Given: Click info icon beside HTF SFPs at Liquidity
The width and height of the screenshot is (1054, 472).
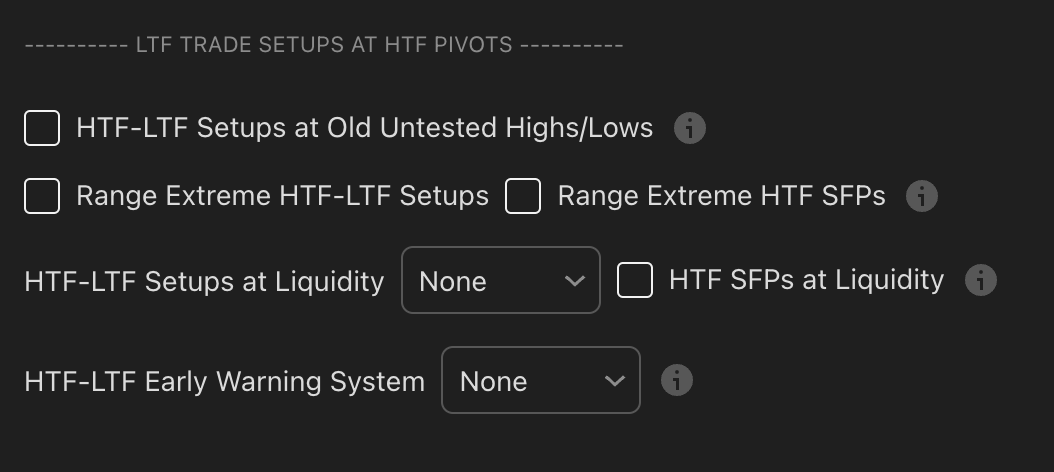Looking at the screenshot, I should (980, 281).
